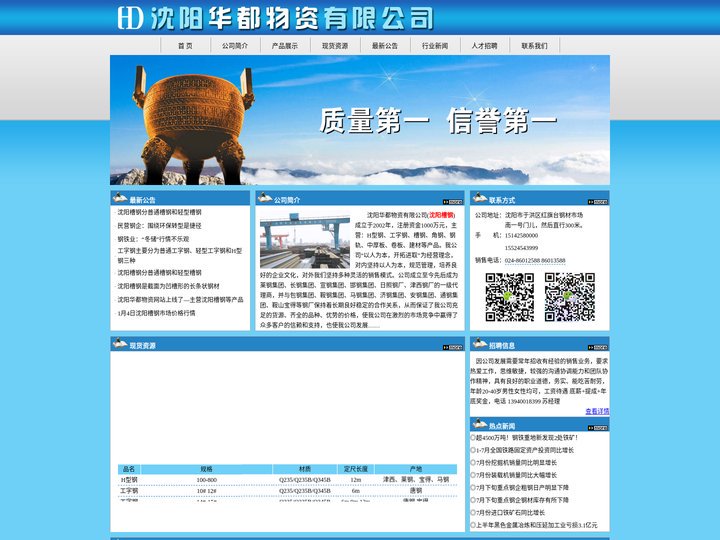Open 查看详情 link in recruitment panel
The height and width of the screenshot is (540, 720).
[597, 411]
